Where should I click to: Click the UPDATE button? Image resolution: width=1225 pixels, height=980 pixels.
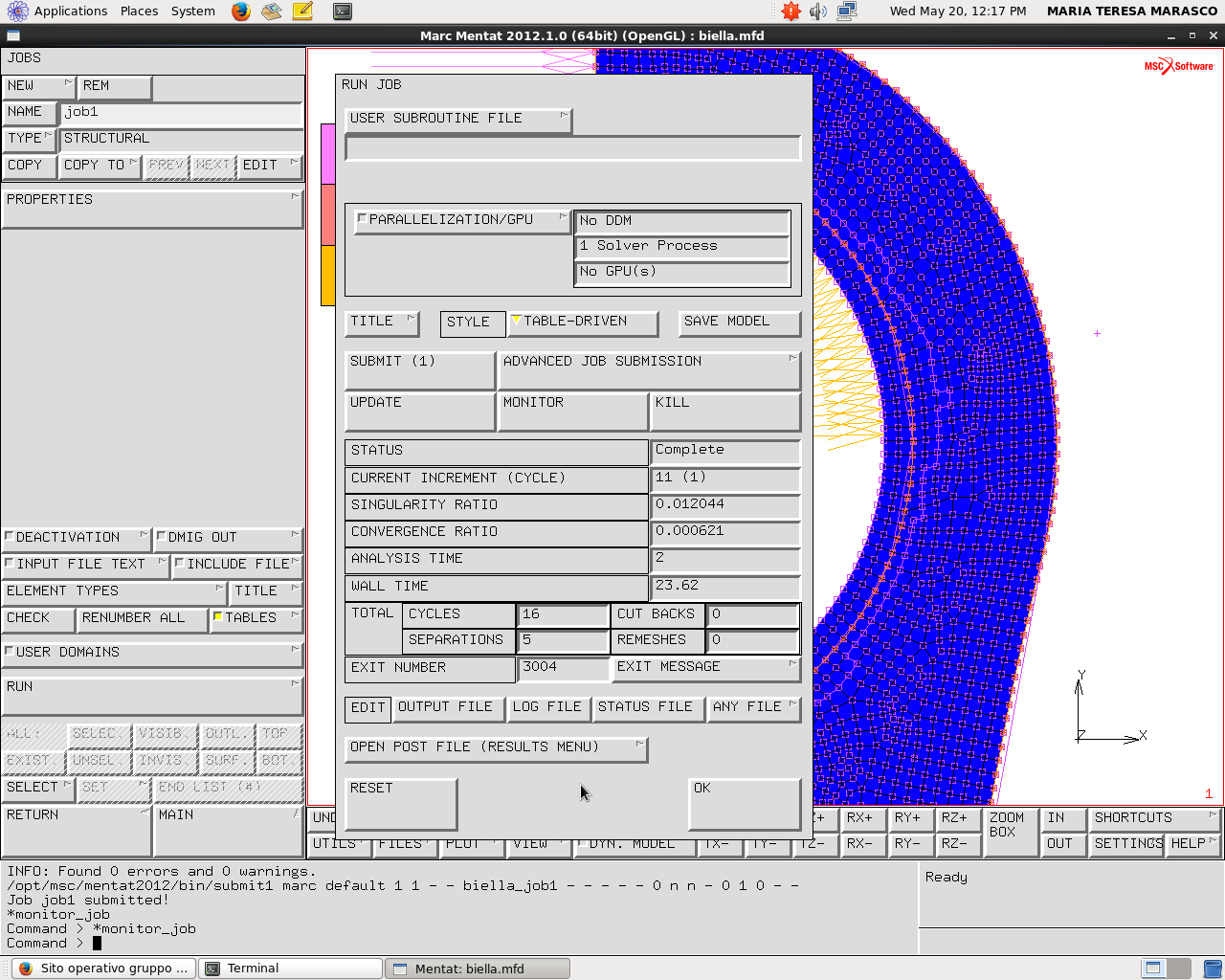point(419,412)
